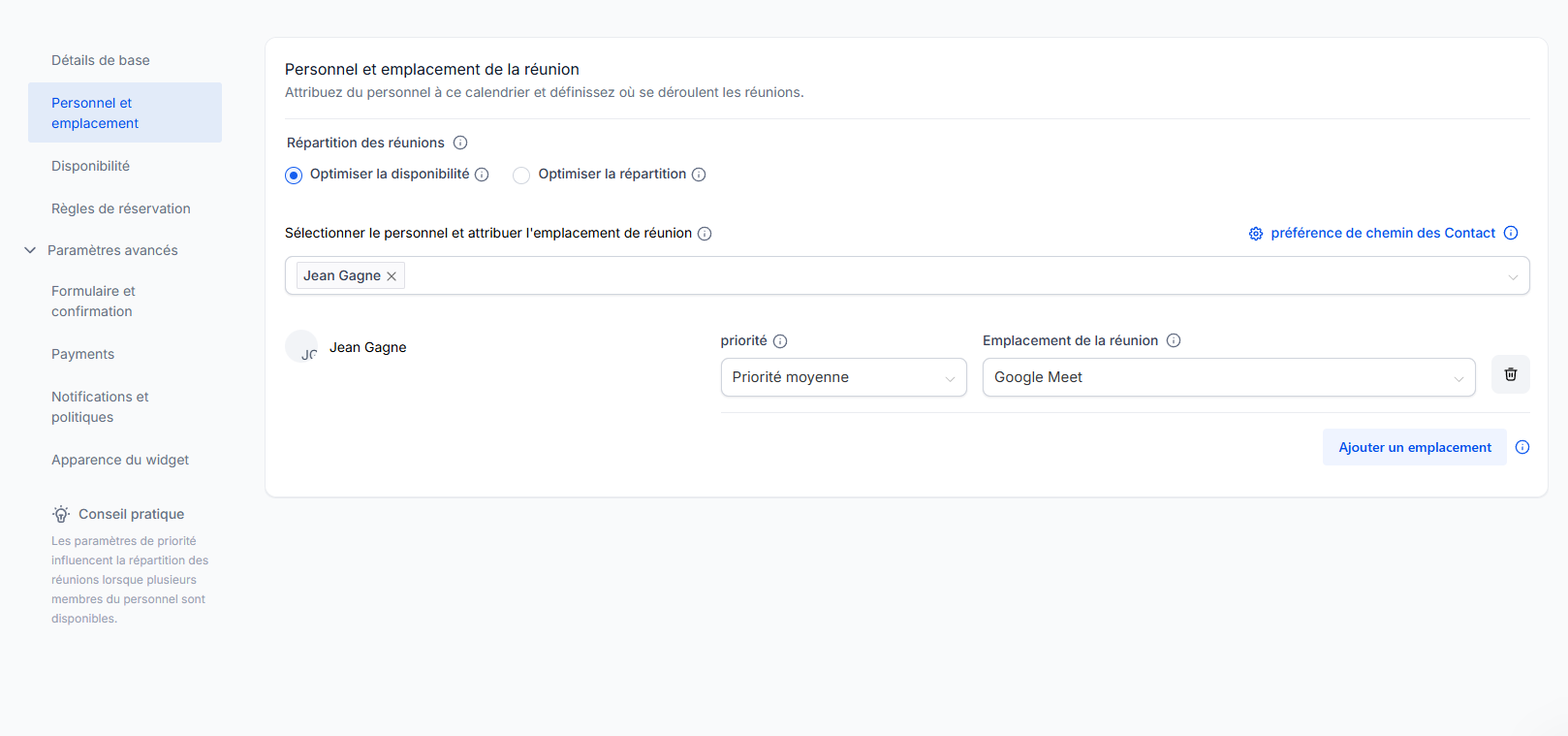This screenshot has height=736, width=1568.
Task: Click the info icon next to Ajouter un emplacement
Action: coord(1522,447)
